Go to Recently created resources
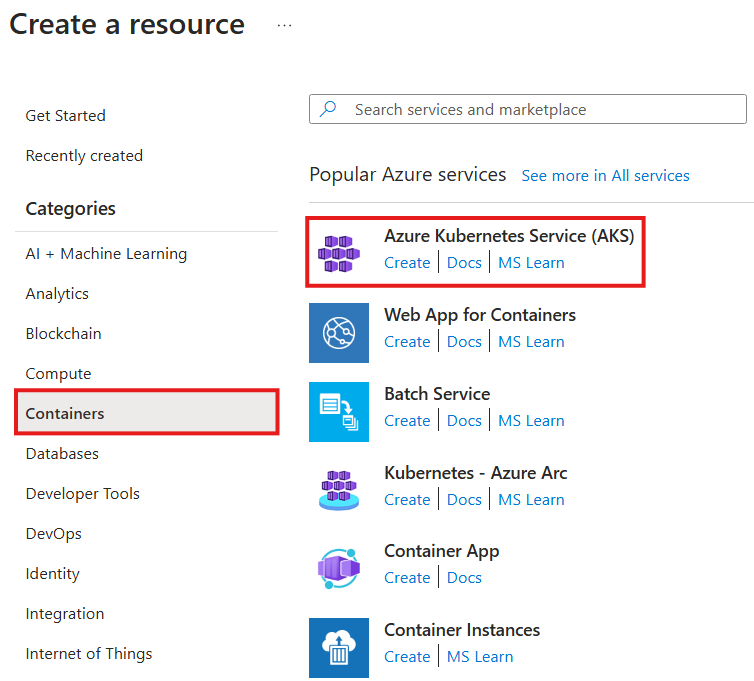Image resolution: width=754 pixels, height=681 pixels. point(84,156)
